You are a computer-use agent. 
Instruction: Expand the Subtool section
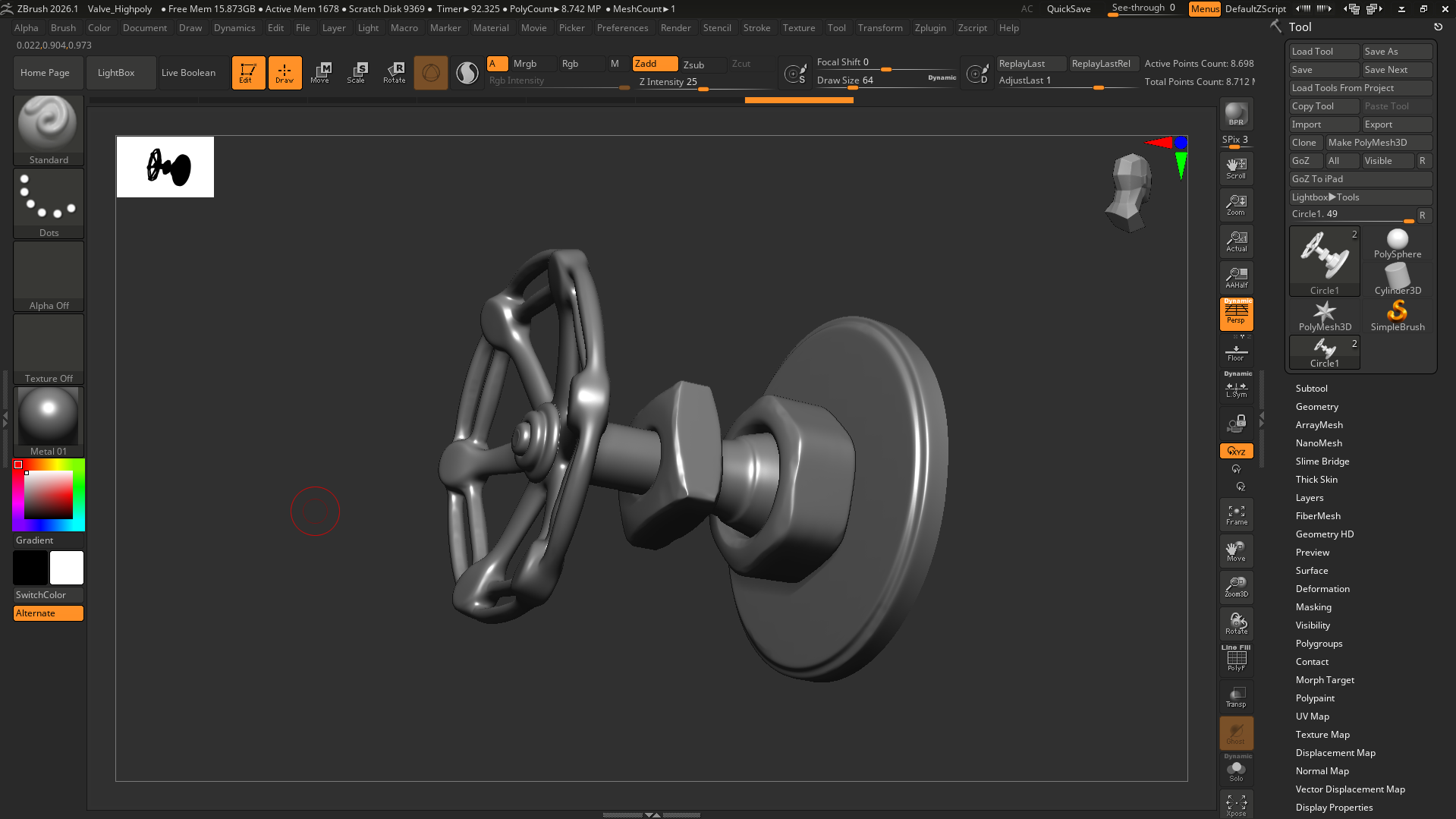[x=1311, y=389]
